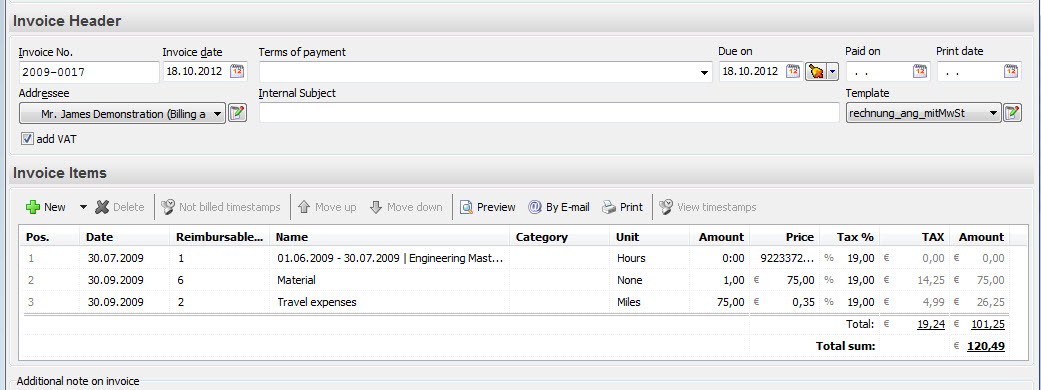The width and height of the screenshot is (1041, 390).
Task: Expand the arrow next to New
Action: 83,207
